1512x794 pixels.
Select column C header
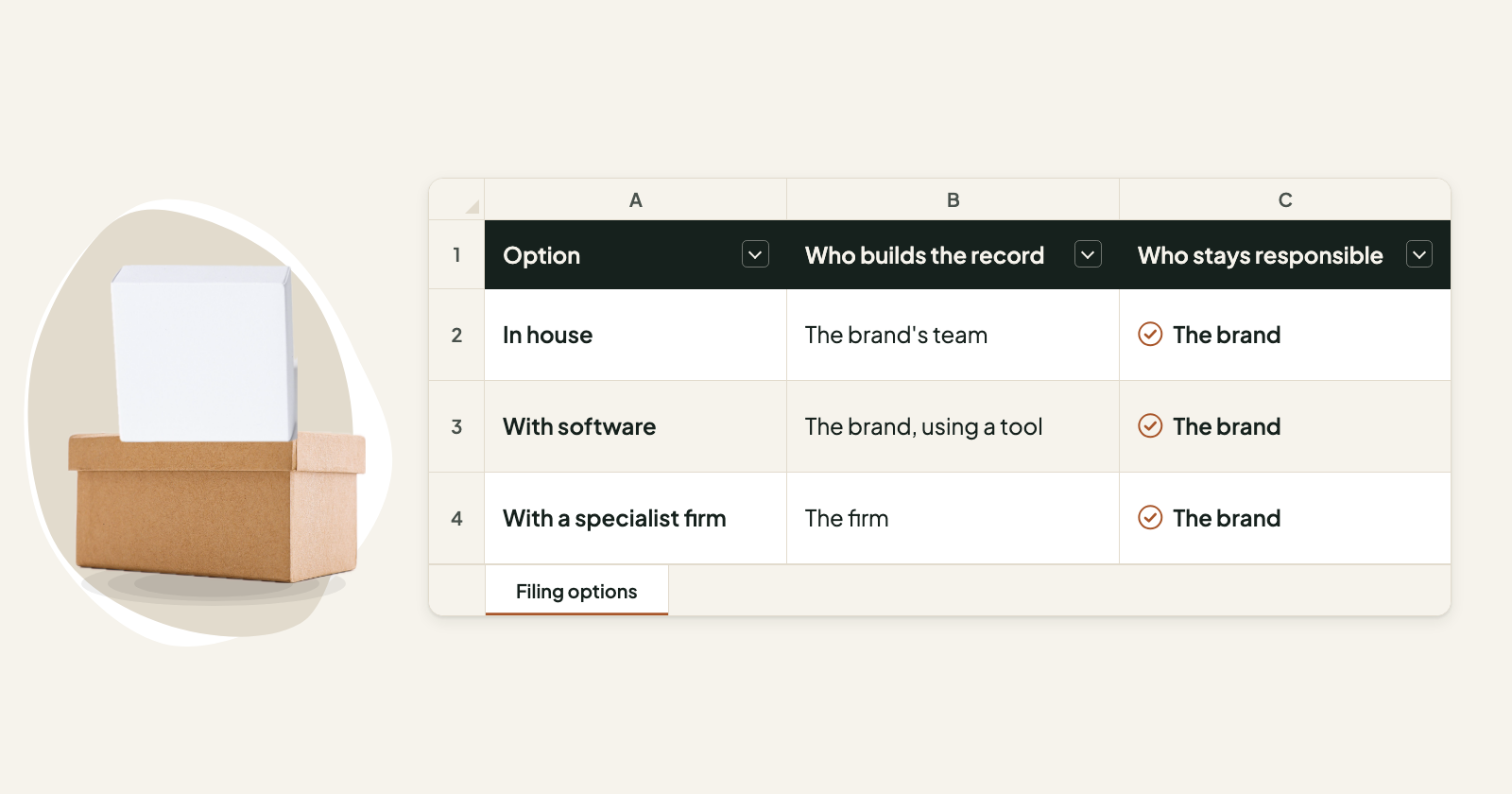coord(1285,199)
